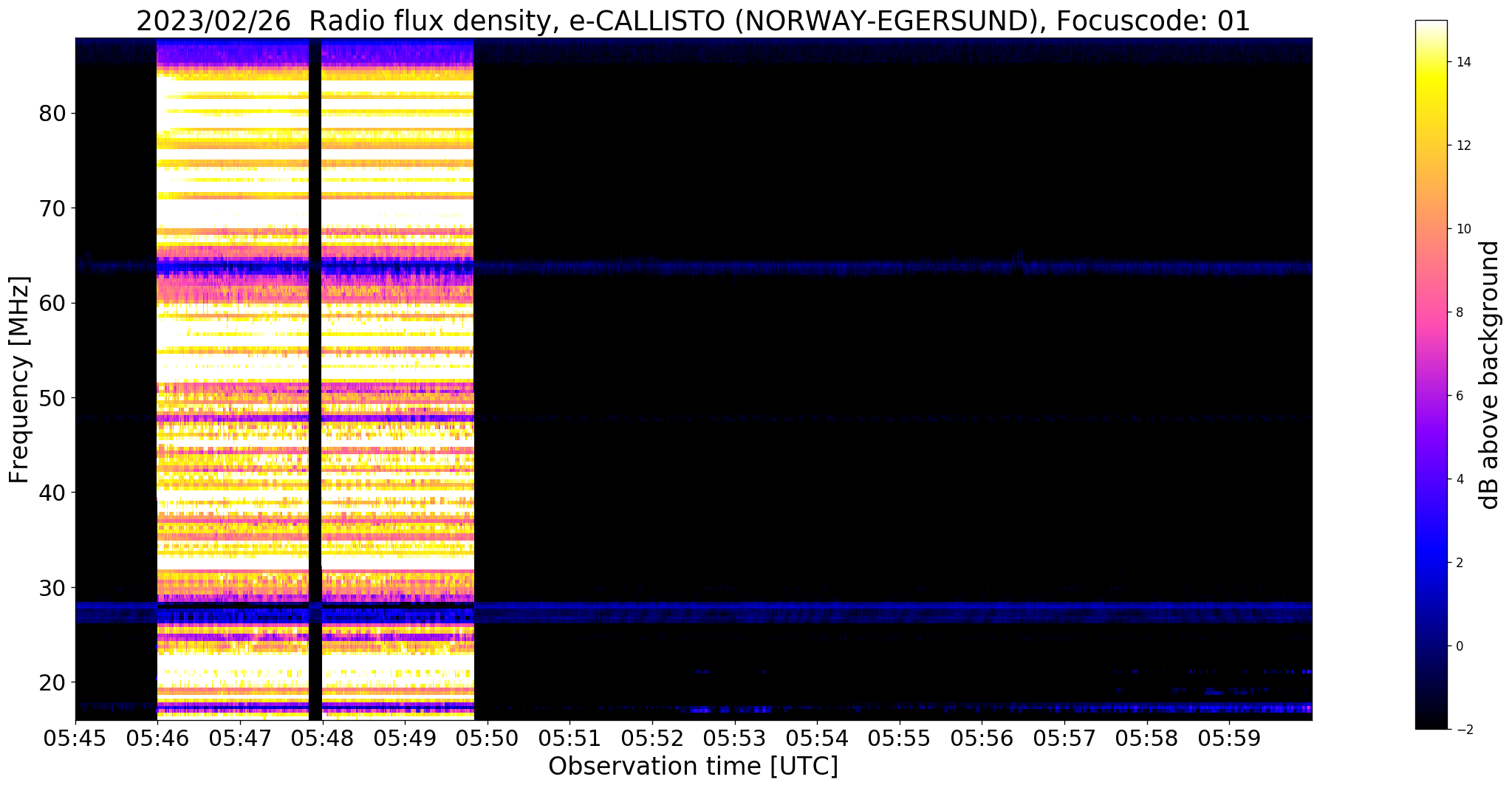Viewport: 1512px width, 788px height.
Task: Click the black data gap before 05:48
Action: [315, 379]
